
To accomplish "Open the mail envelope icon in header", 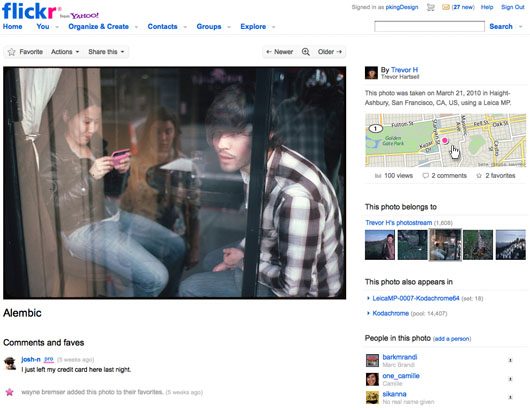I will coord(446,7).
